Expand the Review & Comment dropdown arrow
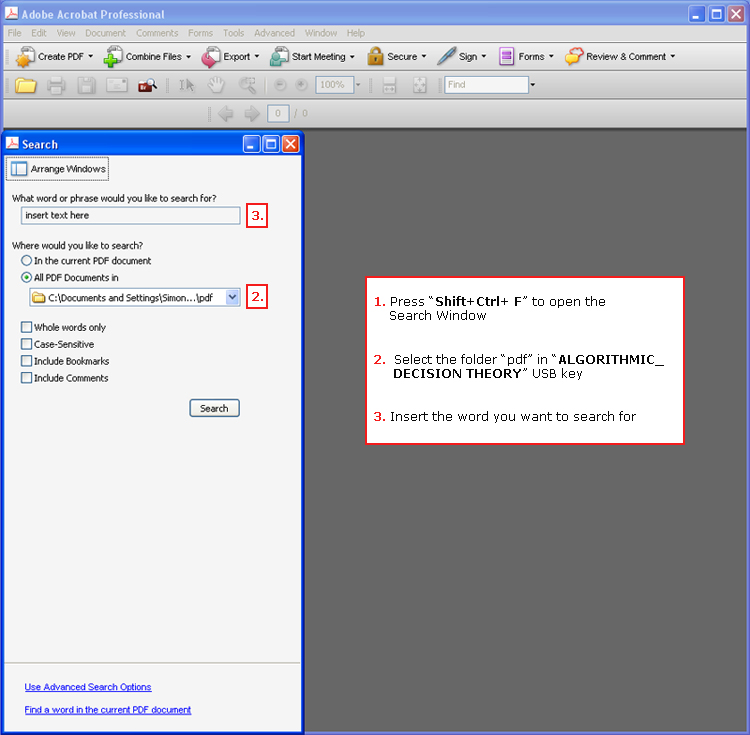750x735 pixels. [x=673, y=56]
